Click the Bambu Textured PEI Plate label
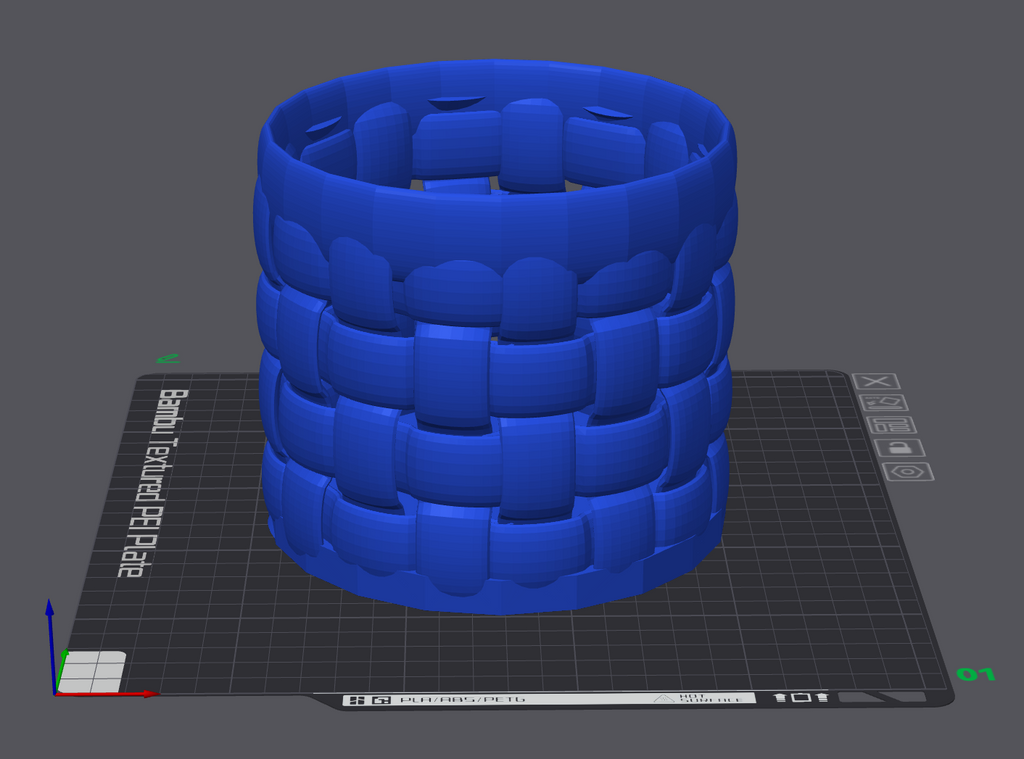The width and height of the screenshot is (1024, 759). click(152, 483)
